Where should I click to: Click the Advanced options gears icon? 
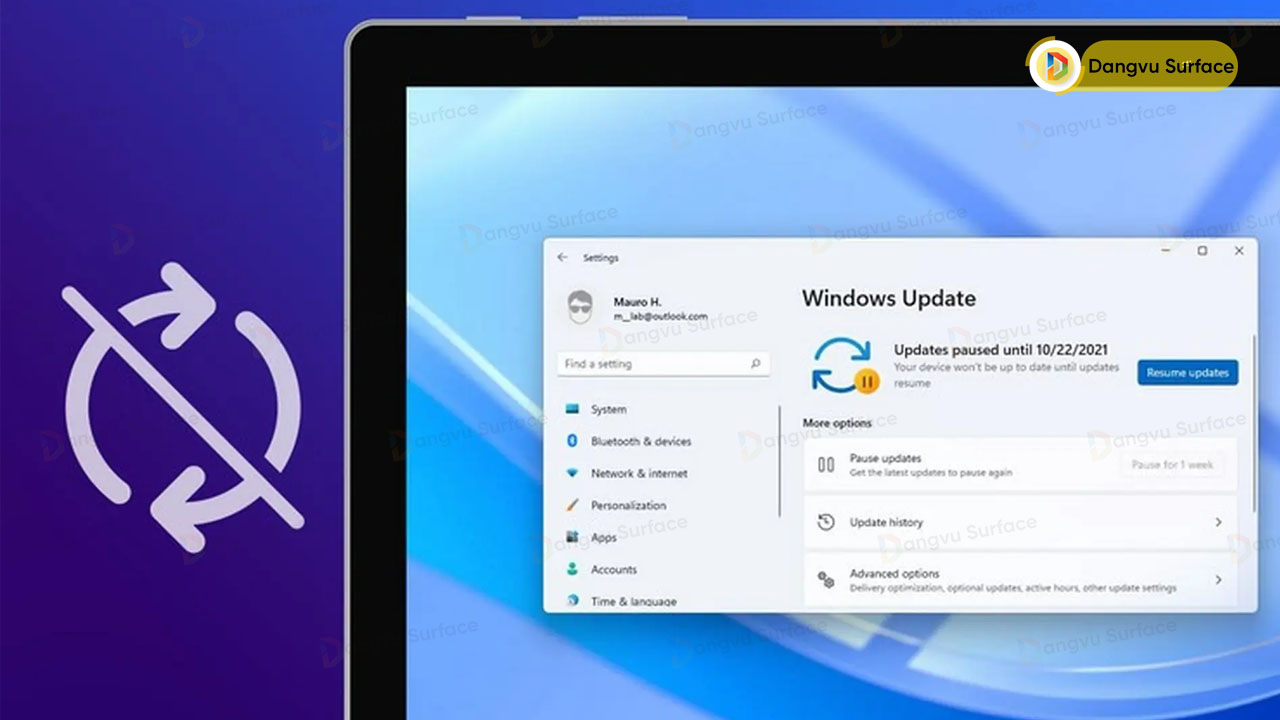point(824,579)
